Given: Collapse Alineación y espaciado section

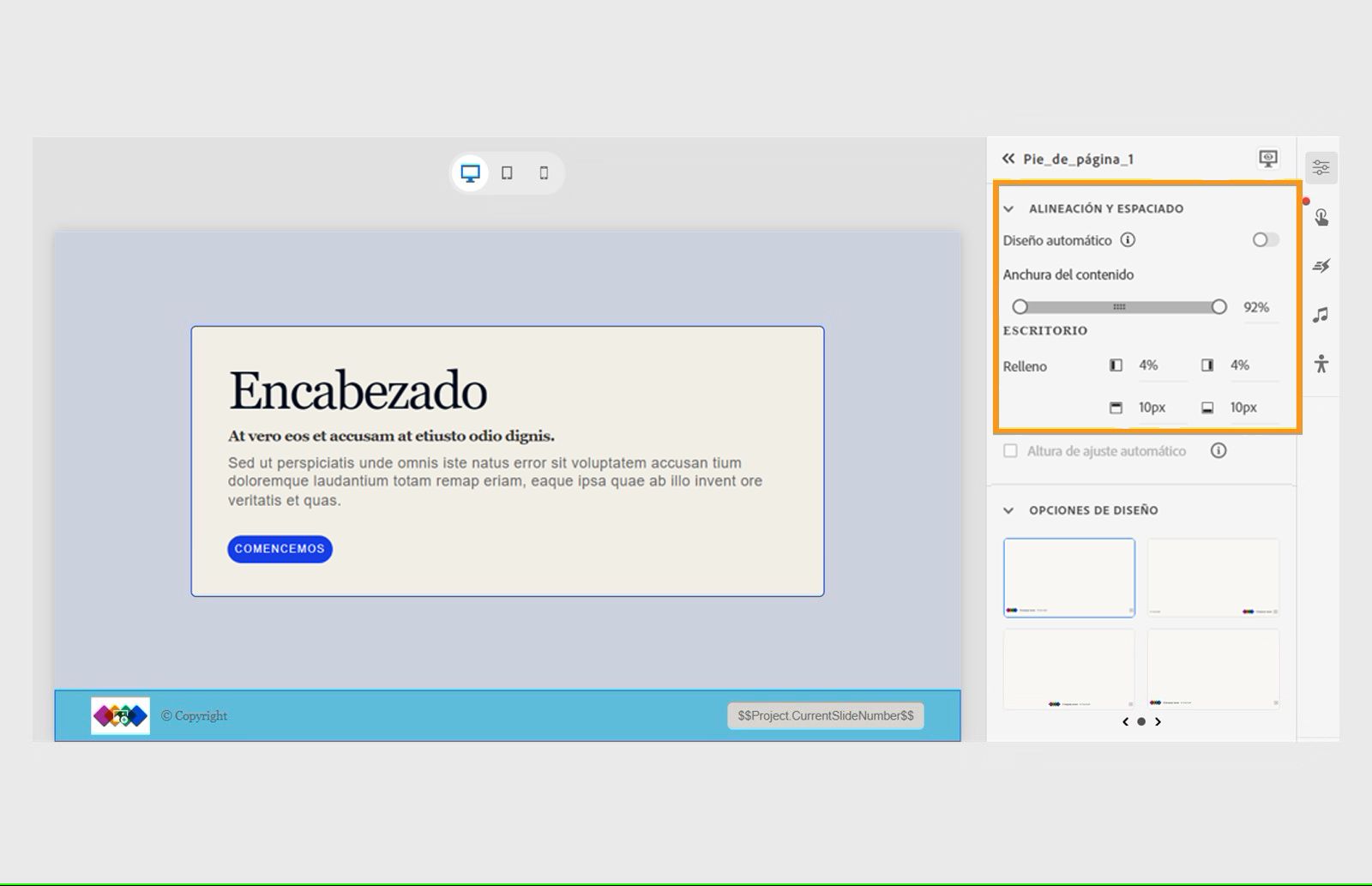Looking at the screenshot, I should (x=1008, y=208).
